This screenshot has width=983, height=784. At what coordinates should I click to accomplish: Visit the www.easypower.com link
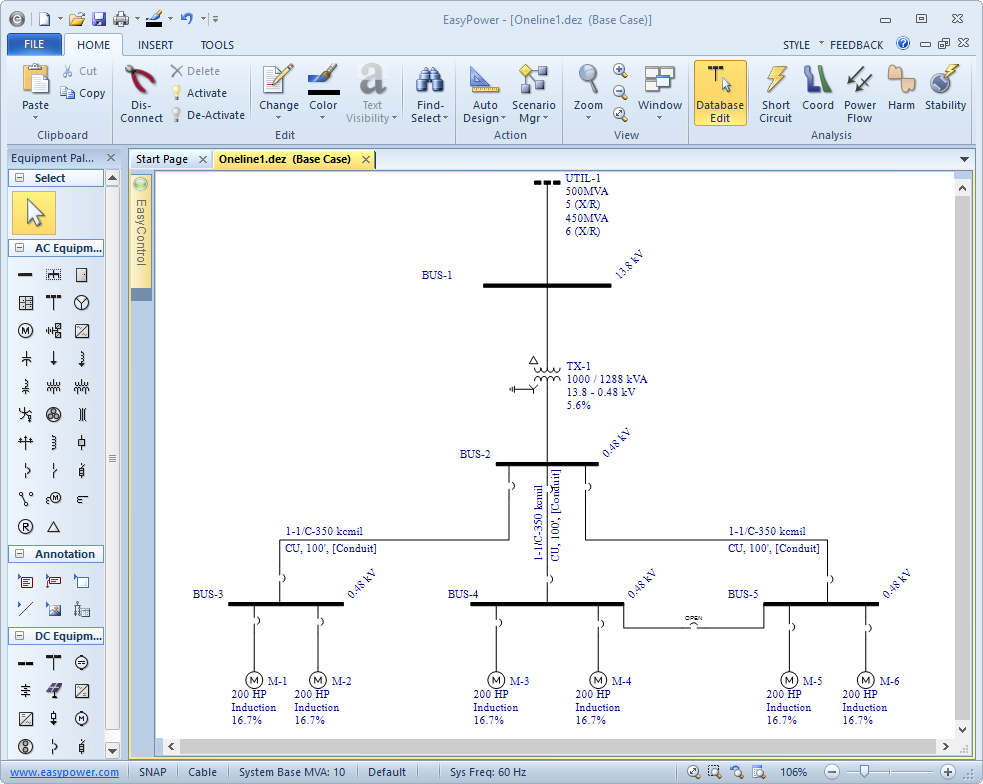pos(64,772)
